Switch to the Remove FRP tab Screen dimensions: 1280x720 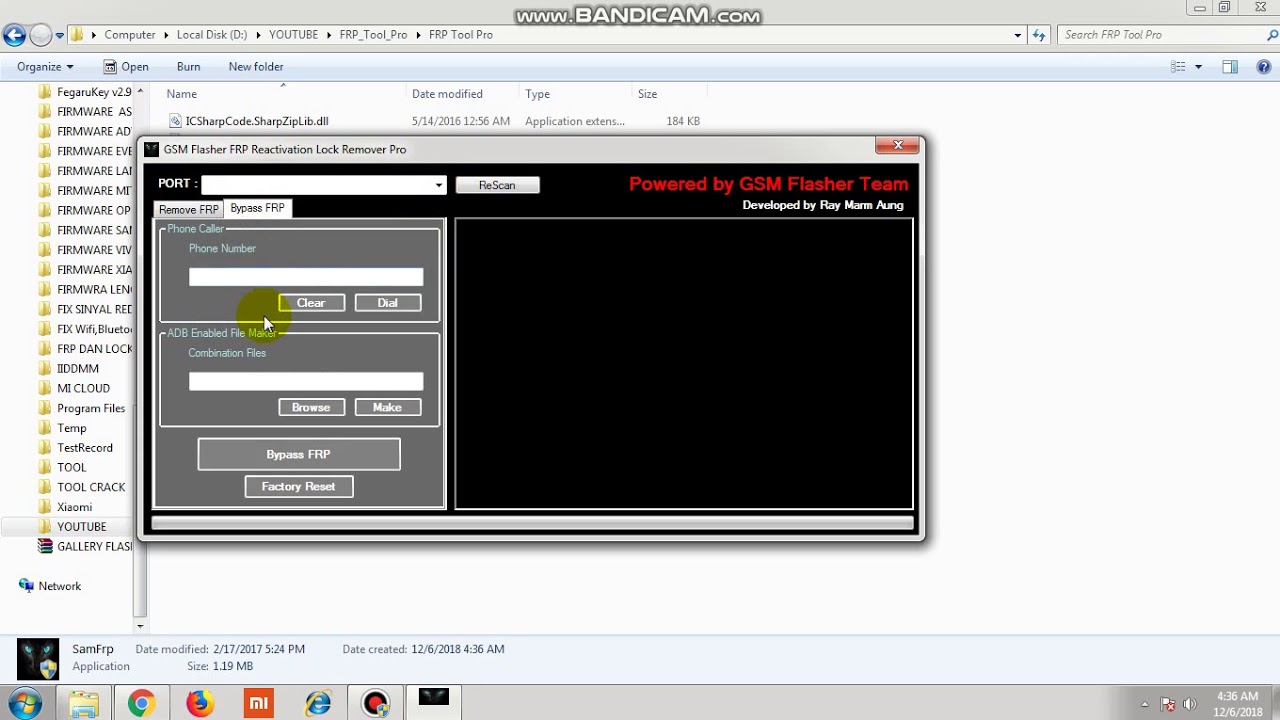(x=188, y=209)
